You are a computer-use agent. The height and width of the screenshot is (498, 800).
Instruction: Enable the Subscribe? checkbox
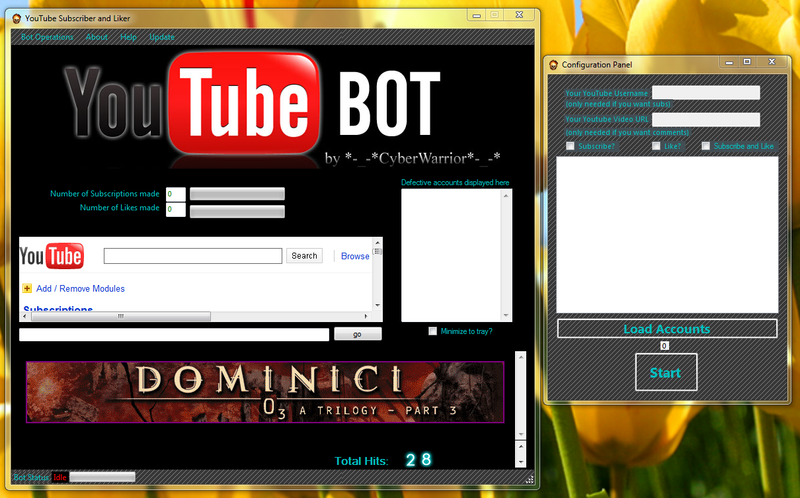[x=570, y=146]
